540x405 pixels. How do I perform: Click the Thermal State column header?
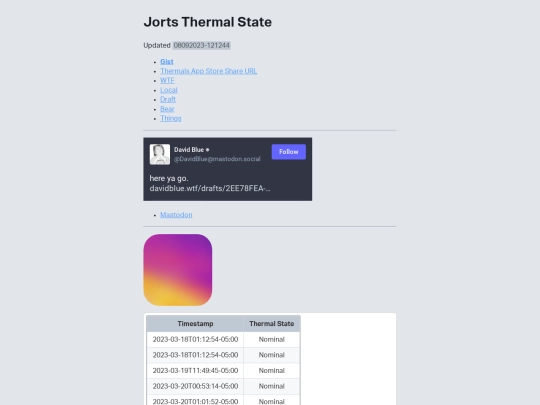click(x=272, y=324)
